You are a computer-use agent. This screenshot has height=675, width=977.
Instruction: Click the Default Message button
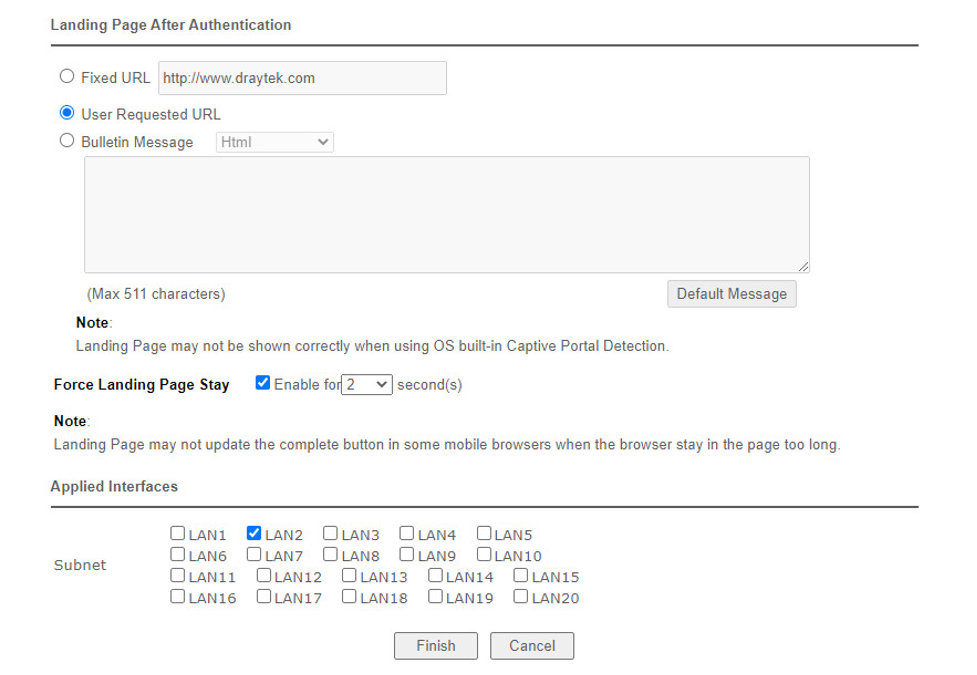(732, 294)
